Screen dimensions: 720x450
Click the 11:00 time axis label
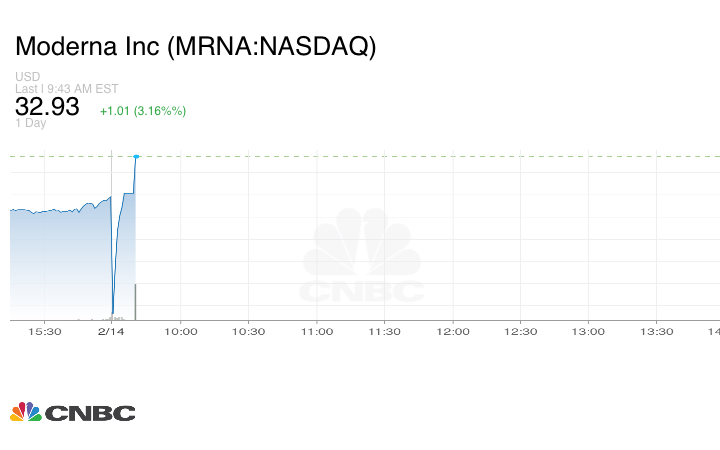pyautogui.click(x=316, y=331)
